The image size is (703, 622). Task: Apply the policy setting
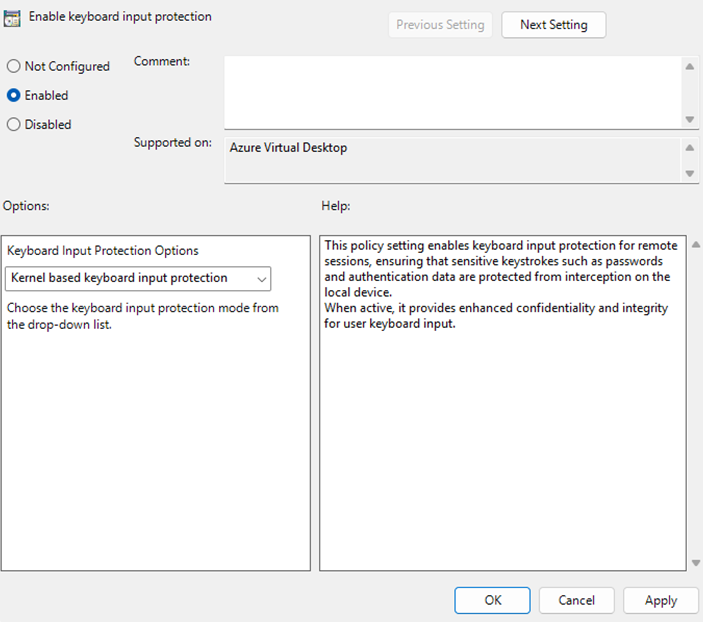pyautogui.click(x=660, y=600)
